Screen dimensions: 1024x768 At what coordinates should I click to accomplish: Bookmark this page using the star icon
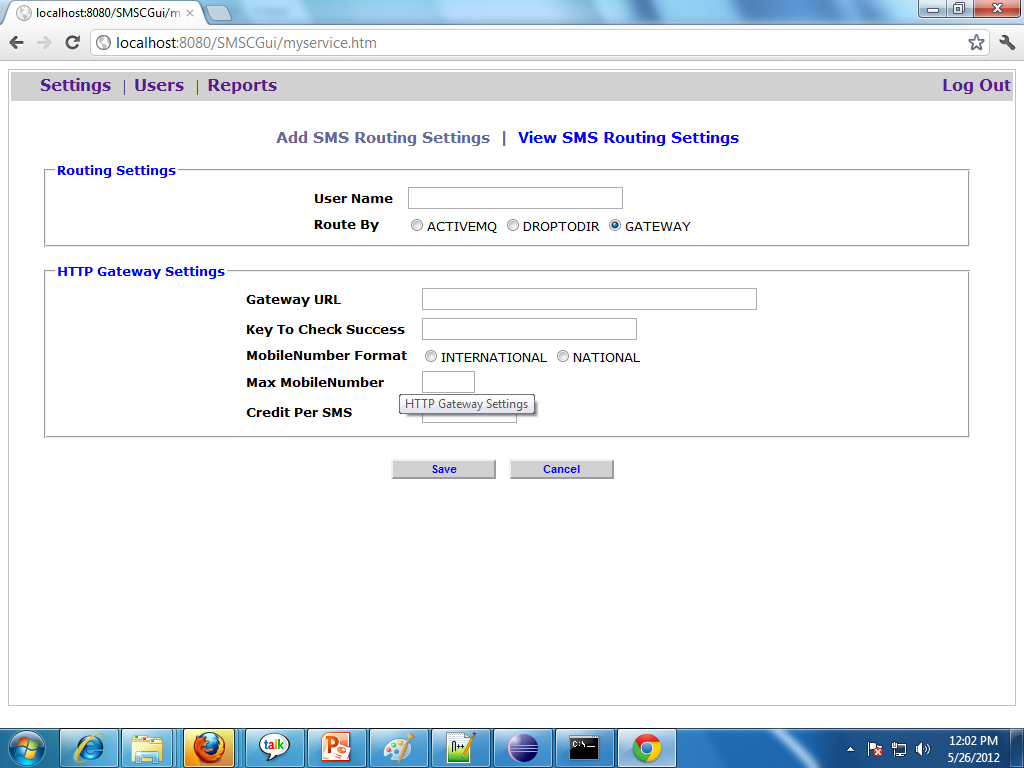click(x=976, y=43)
